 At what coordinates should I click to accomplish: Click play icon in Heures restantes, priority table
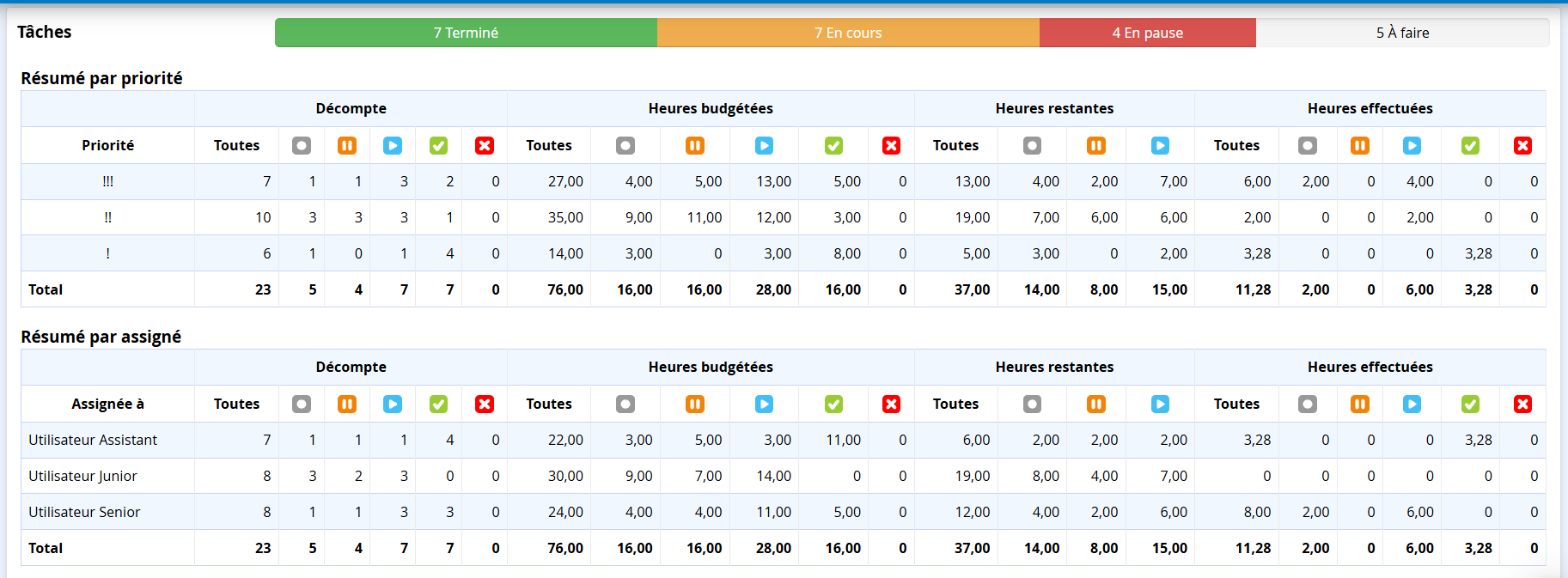pos(1161,145)
